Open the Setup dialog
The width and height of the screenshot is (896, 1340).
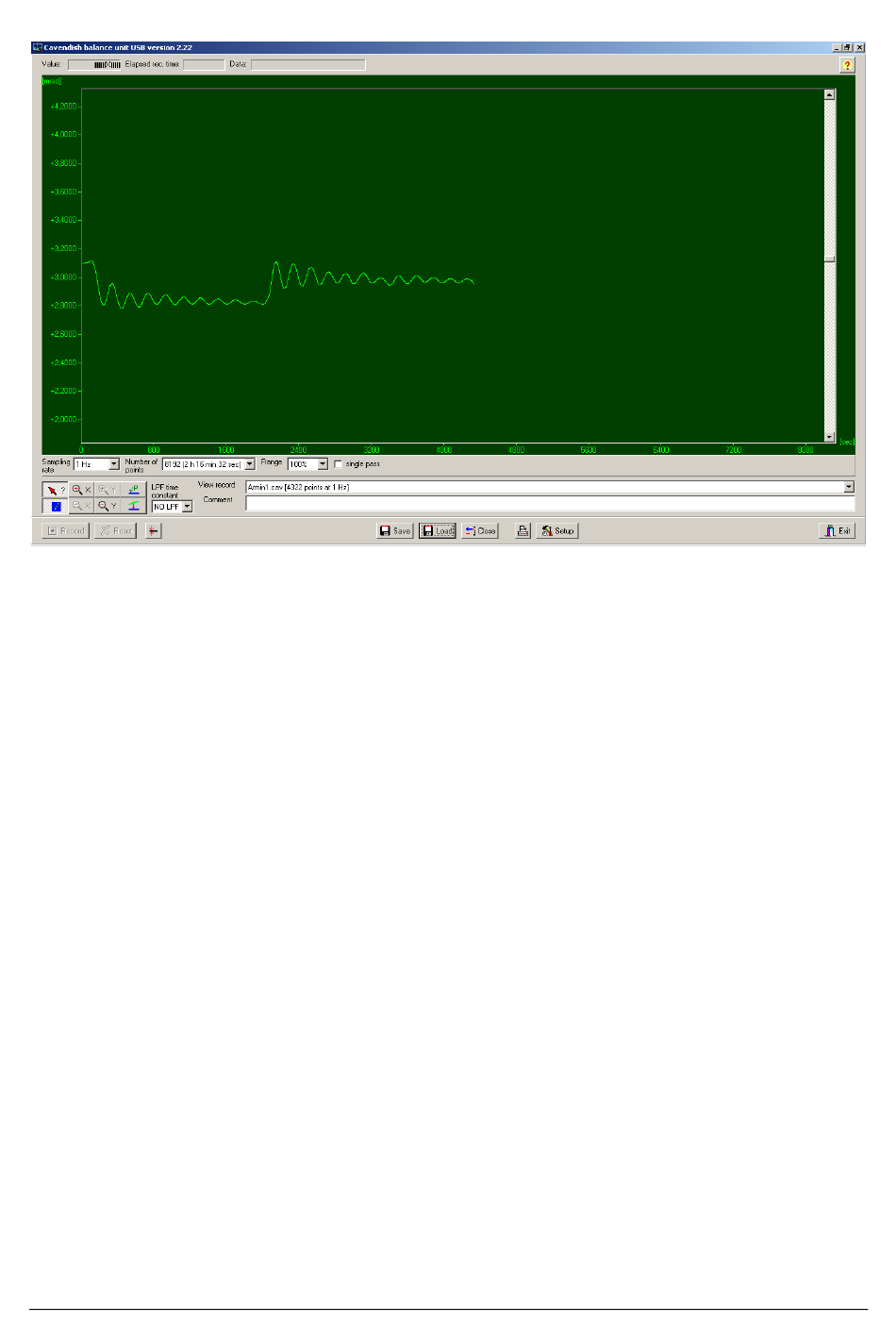pyautogui.click(x=557, y=531)
